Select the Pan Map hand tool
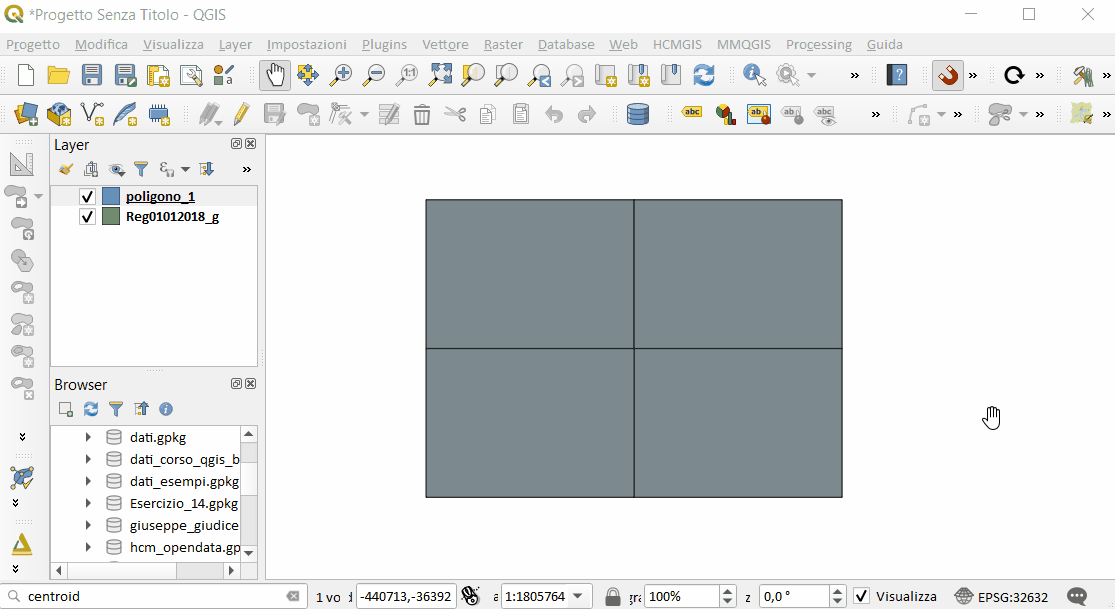The height and width of the screenshot is (609, 1115). click(x=275, y=75)
